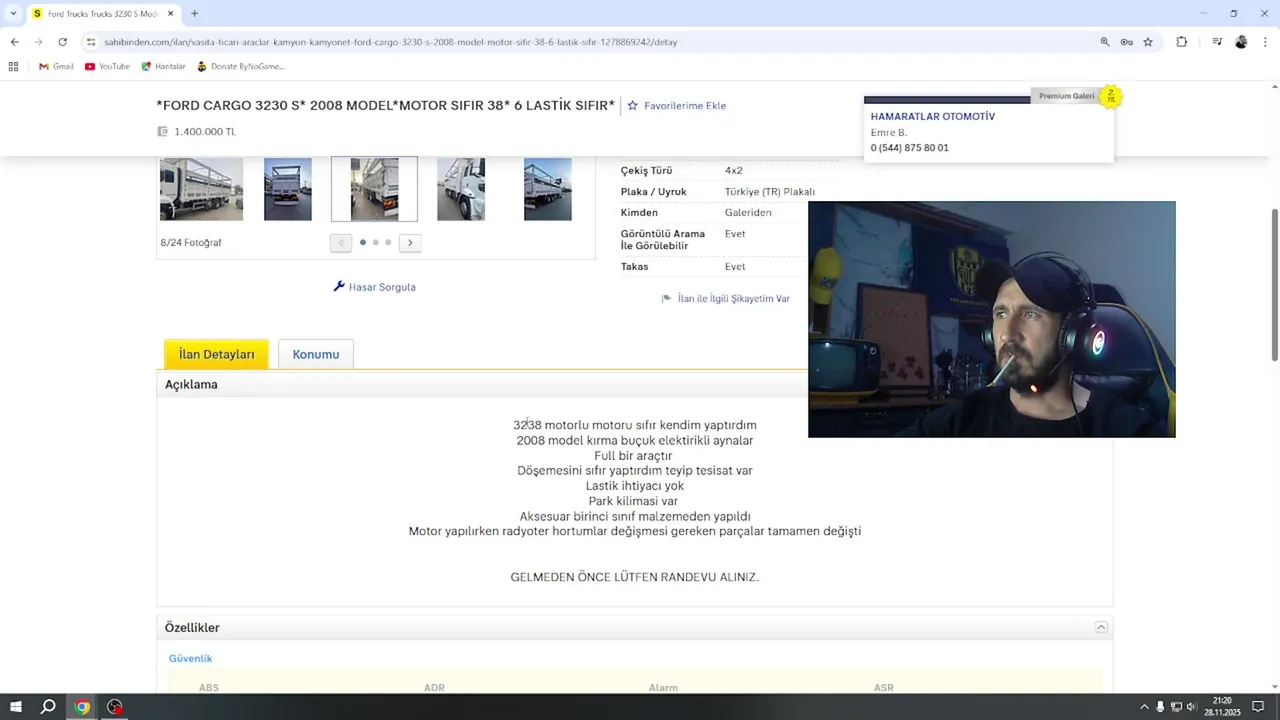1280x720 pixels.
Task: Click the site info icon in address bar
Action: [91, 42]
